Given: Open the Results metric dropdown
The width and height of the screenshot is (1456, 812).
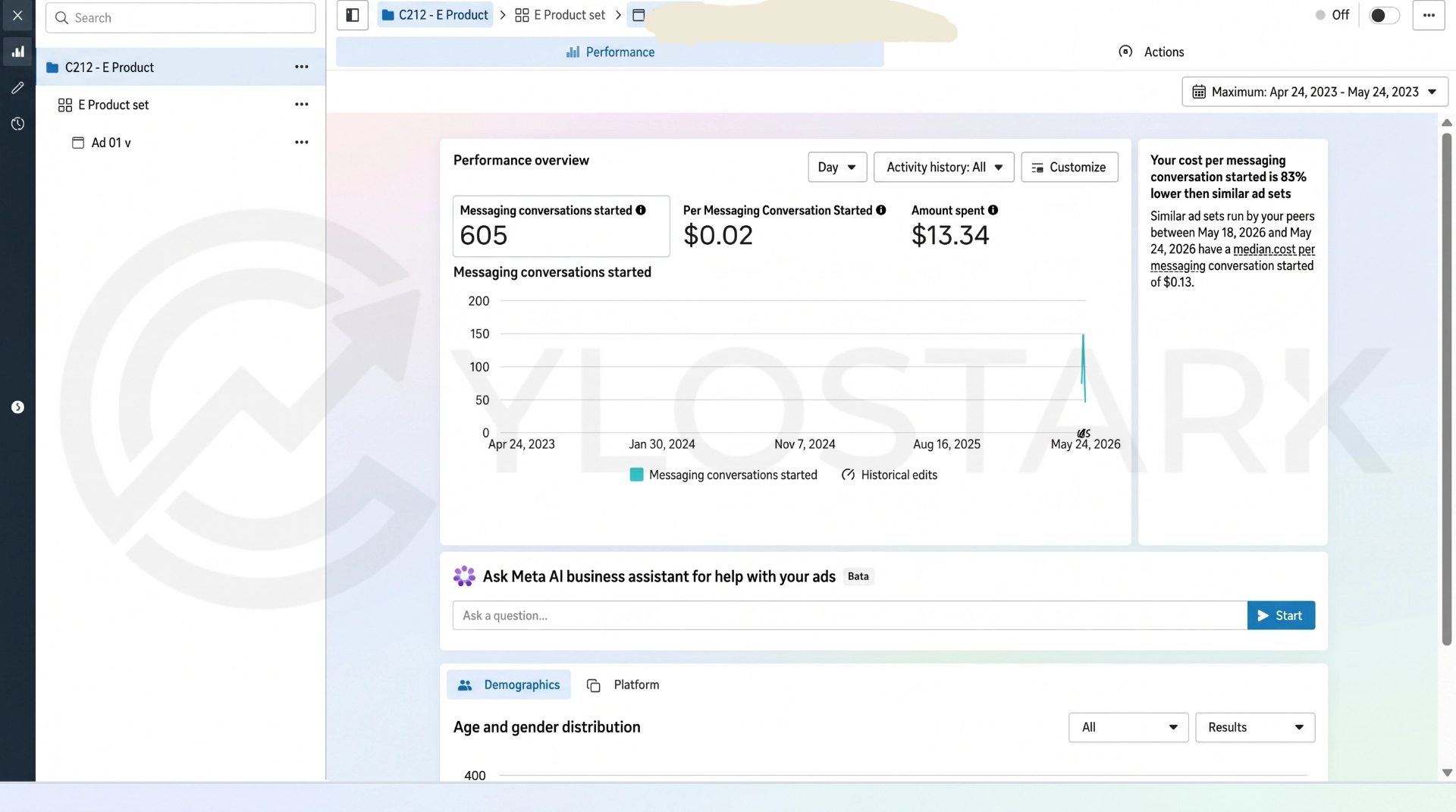Looking at the screenshot, I should [1255, 727].
